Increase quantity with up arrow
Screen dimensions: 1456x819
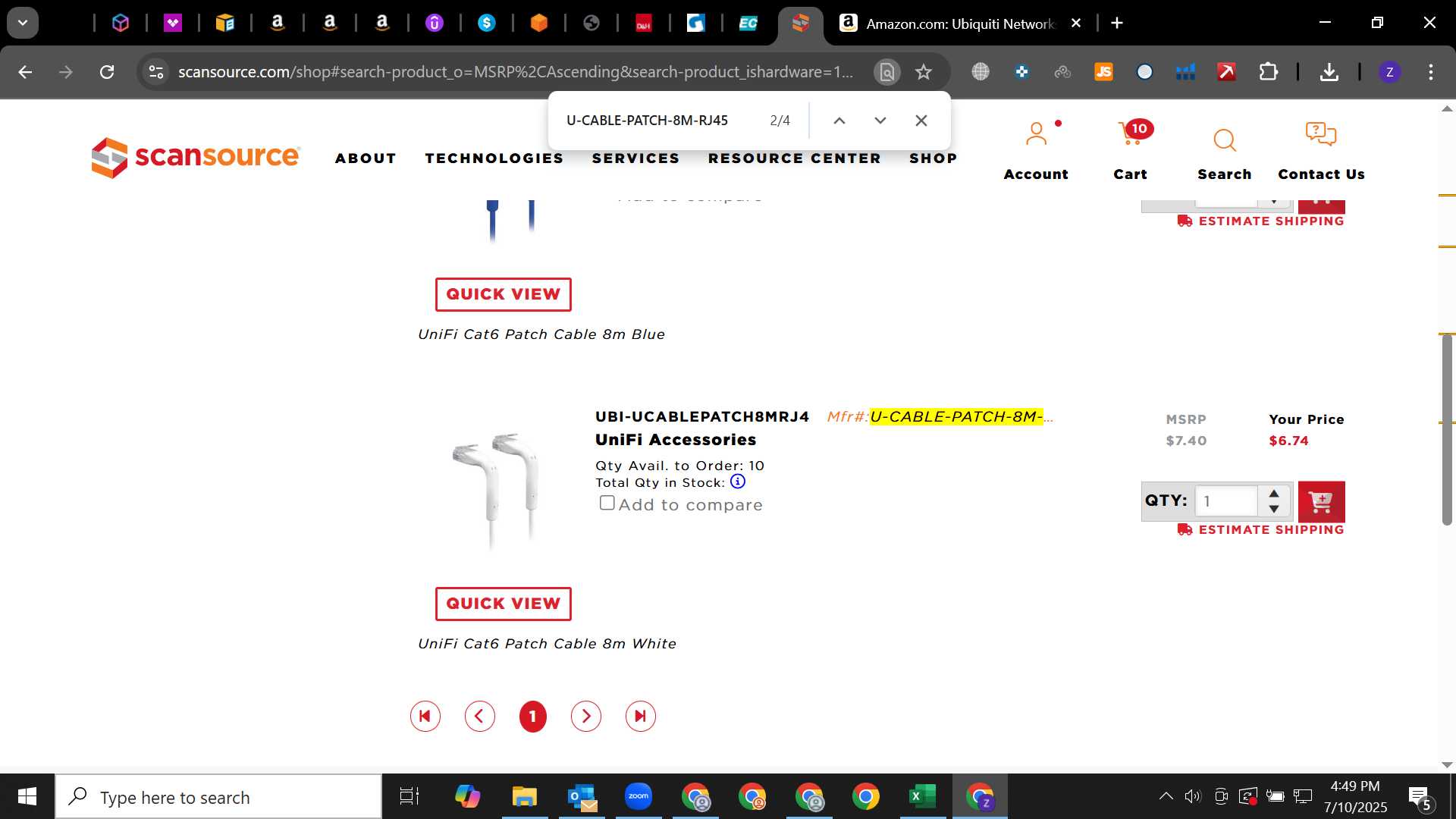(1274, 493)
